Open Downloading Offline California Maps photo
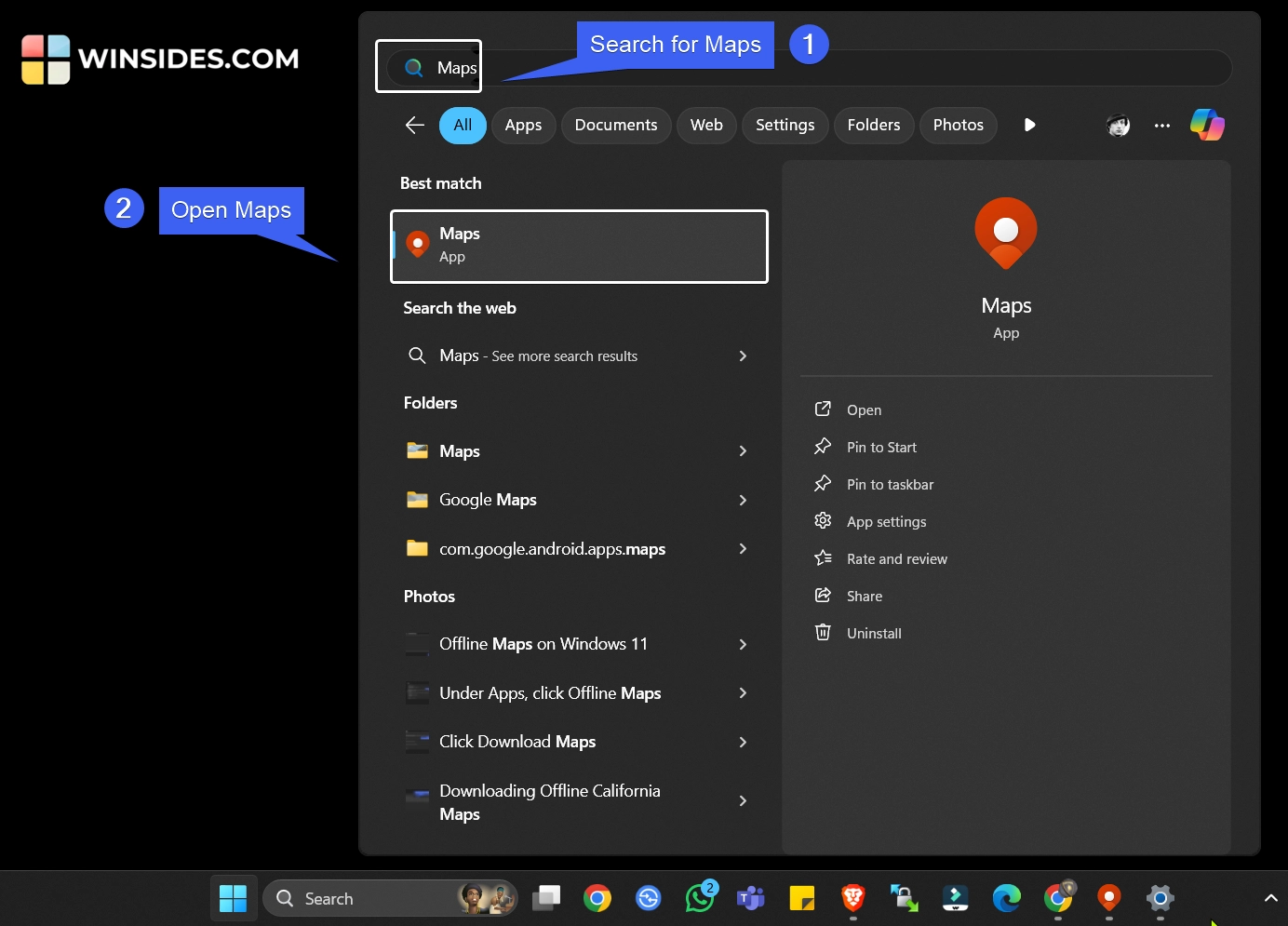 coord(577,801)
